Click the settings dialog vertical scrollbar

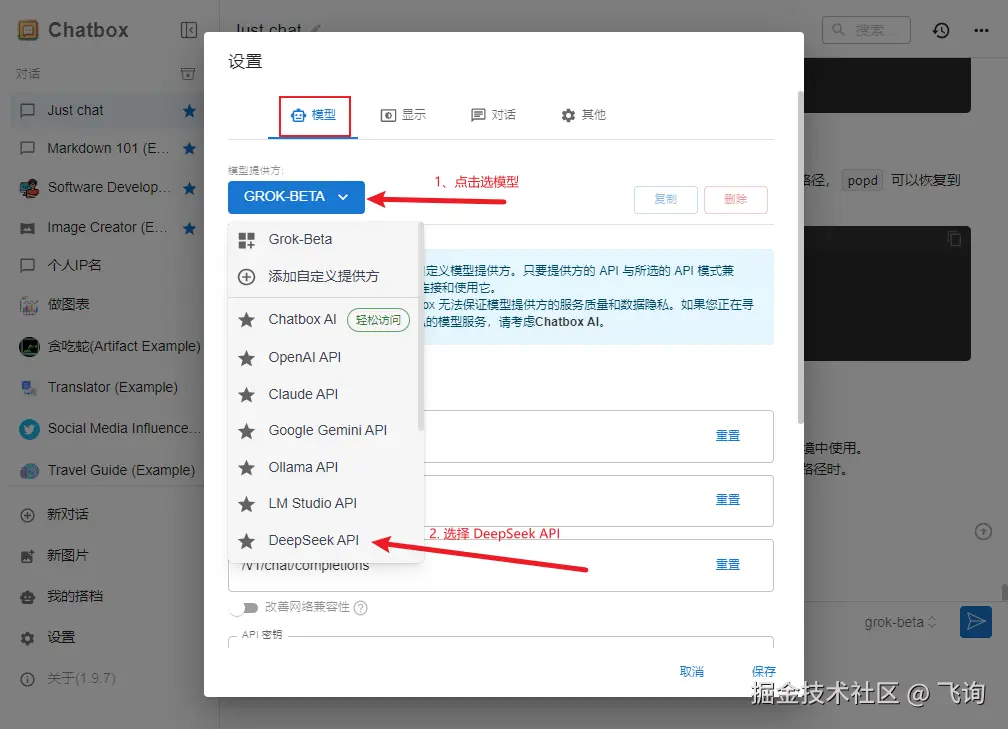point(800,257)
